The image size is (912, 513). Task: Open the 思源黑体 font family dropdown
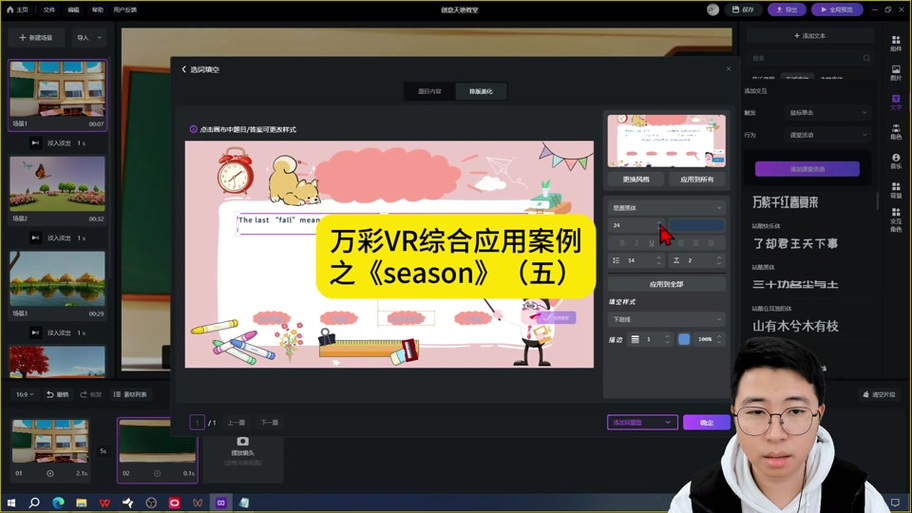tap(667, 208)
